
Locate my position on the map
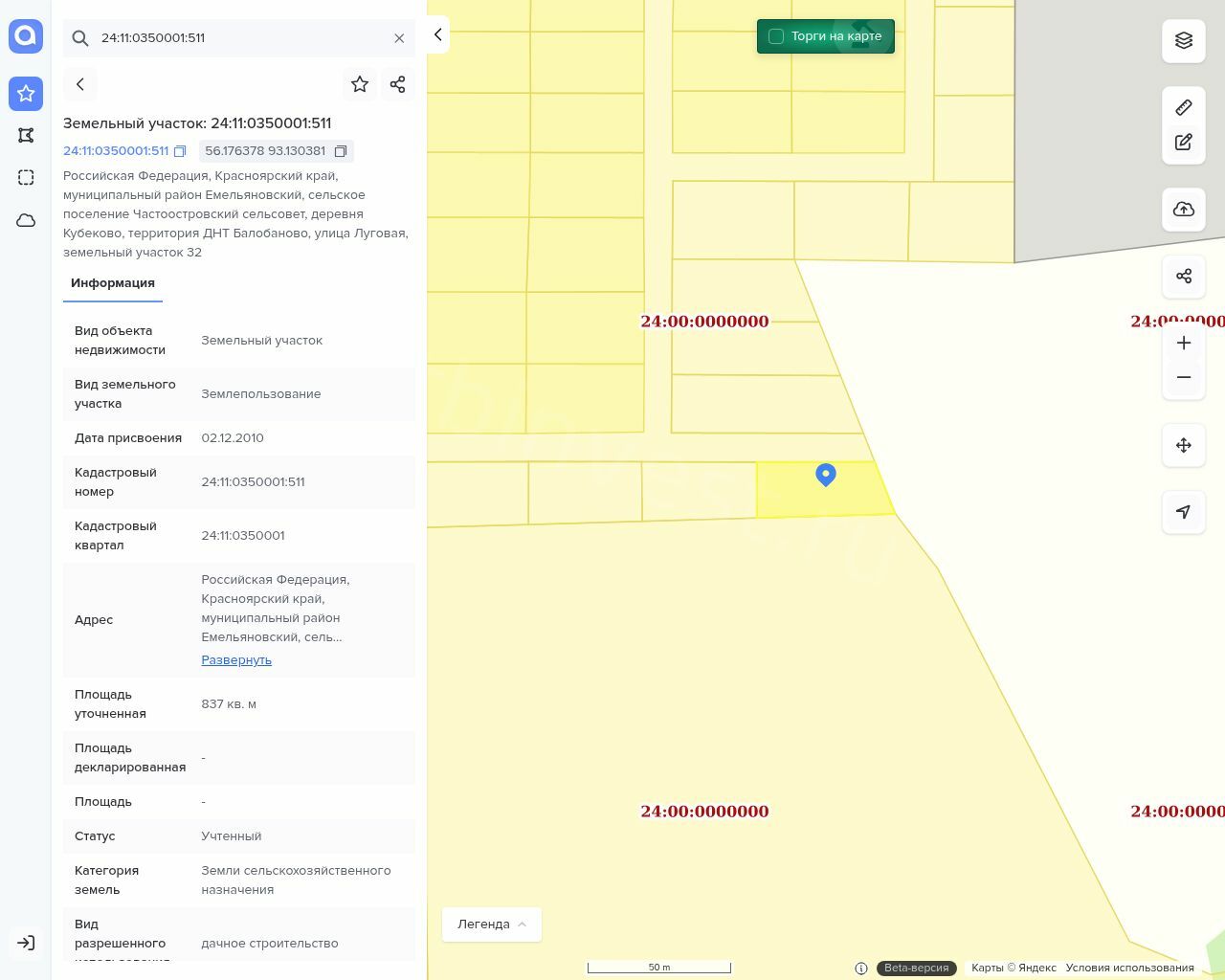click(1184, 512)
